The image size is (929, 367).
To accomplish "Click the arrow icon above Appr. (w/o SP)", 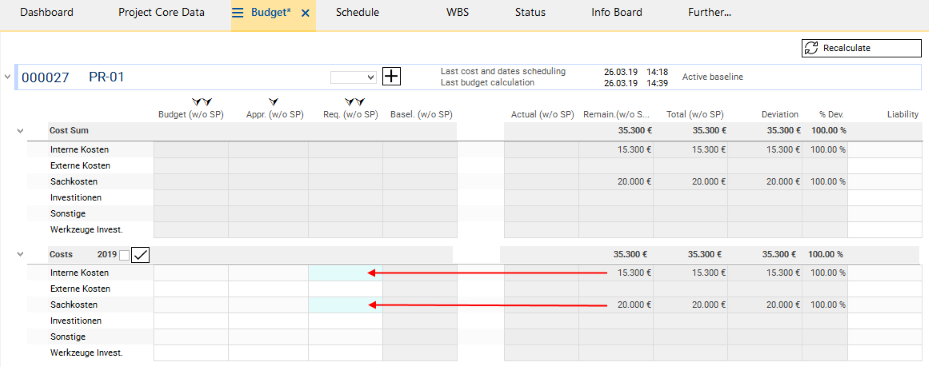I will click(x=274, y=103).
